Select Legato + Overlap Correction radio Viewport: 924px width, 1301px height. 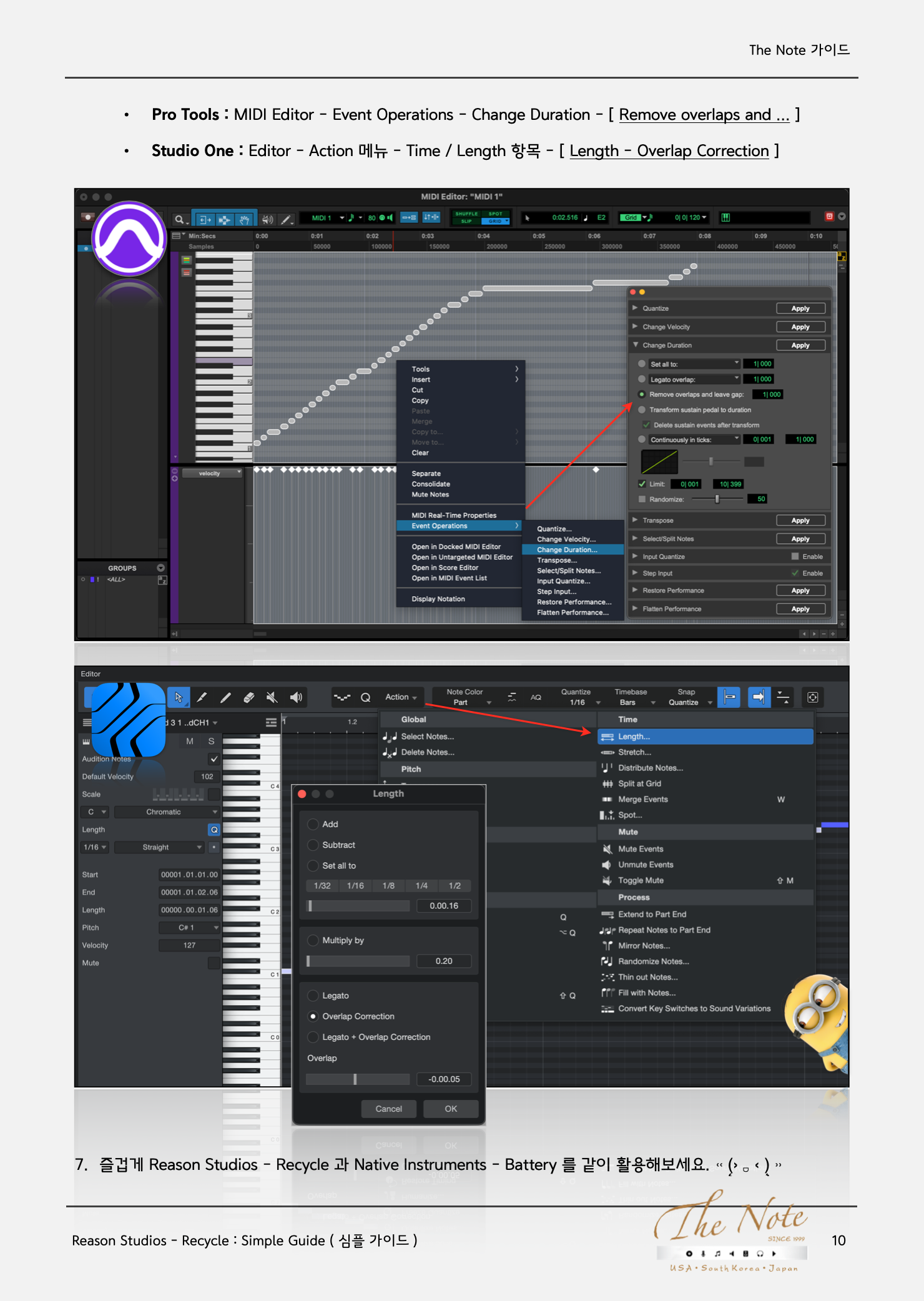pyautogui.click(x=313, y=1037)
